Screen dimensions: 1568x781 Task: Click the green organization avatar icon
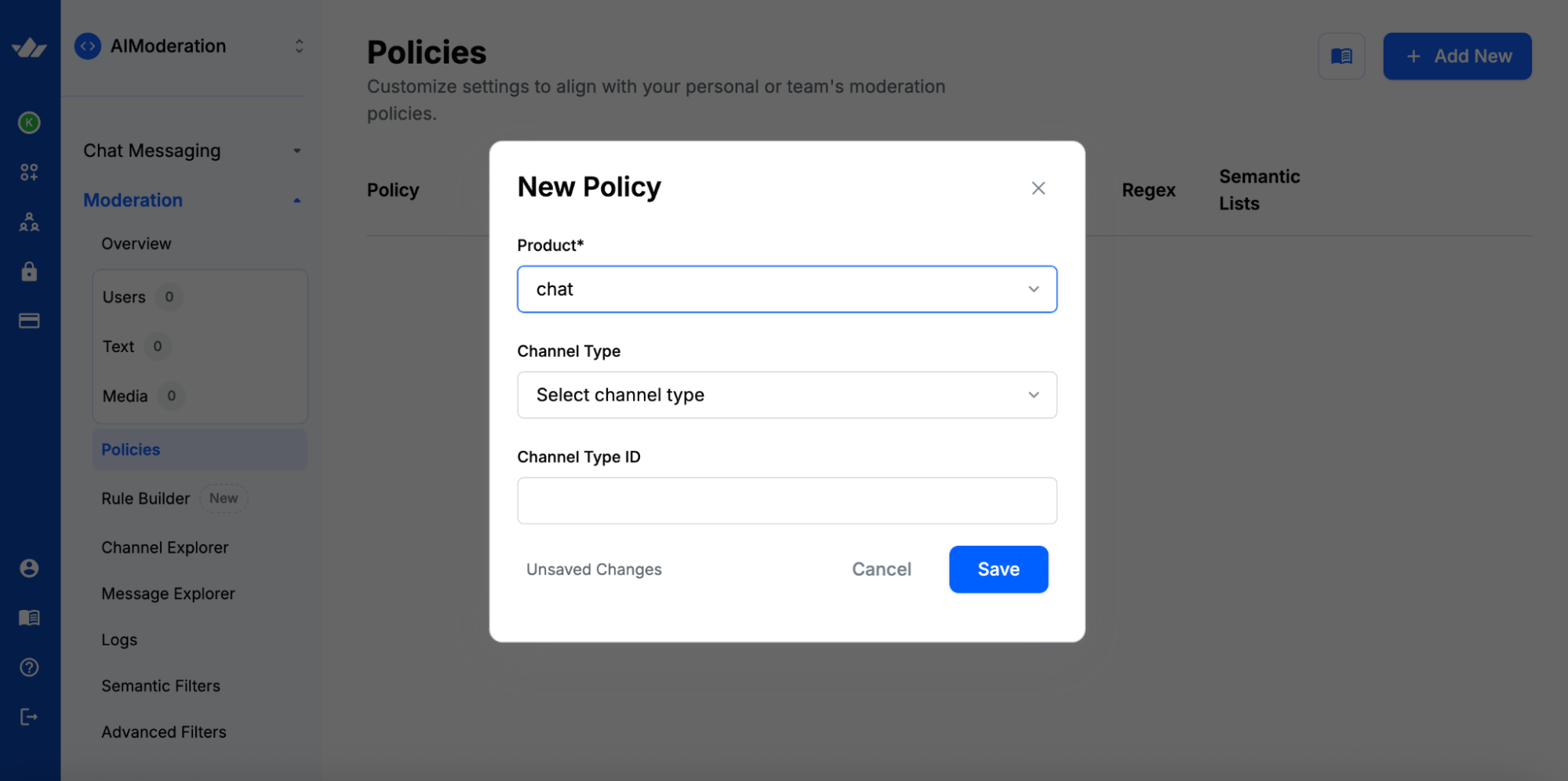pos(29,122)
